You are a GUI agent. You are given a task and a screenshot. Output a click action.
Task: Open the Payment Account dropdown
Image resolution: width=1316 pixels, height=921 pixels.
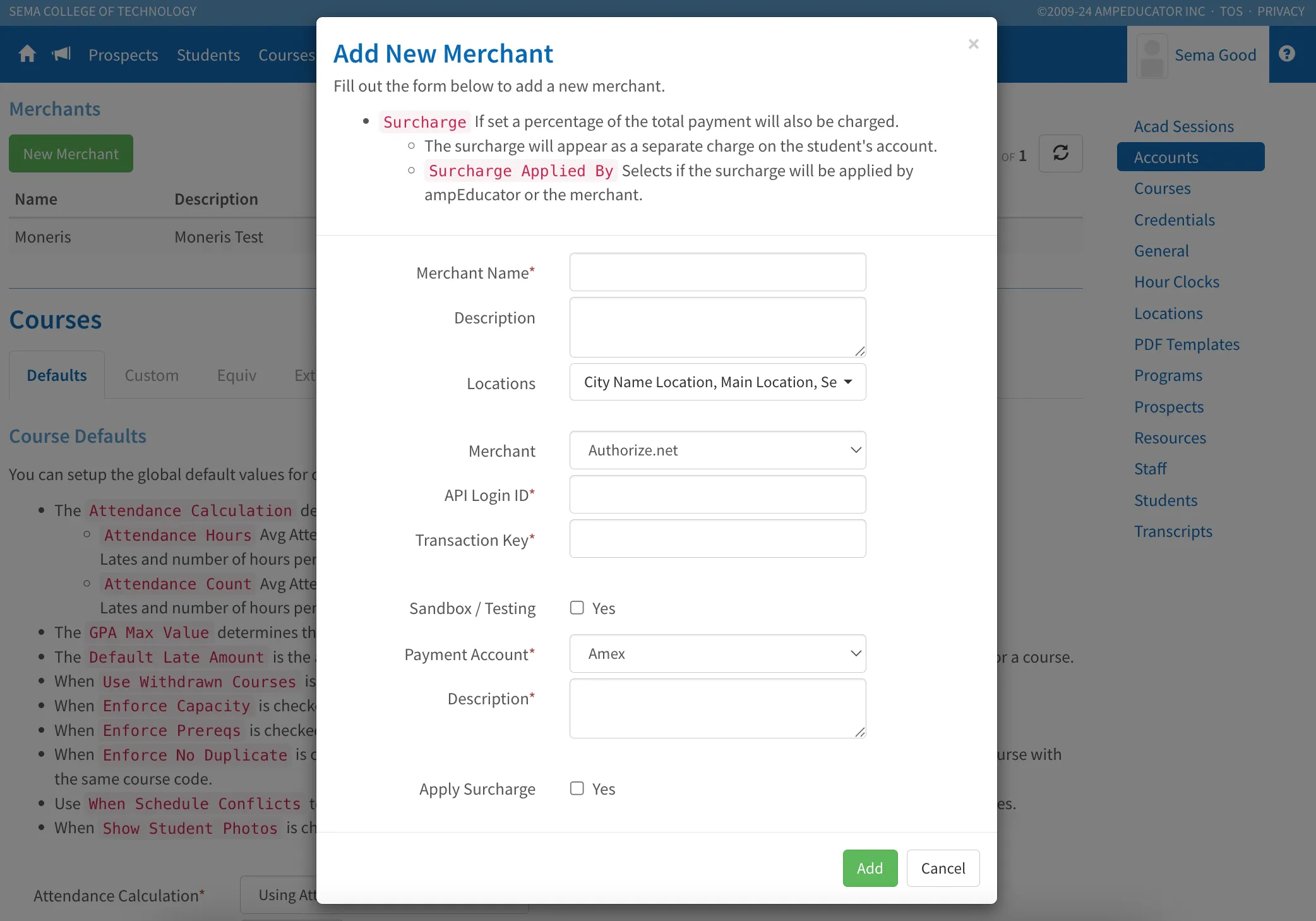pos(717,654)
